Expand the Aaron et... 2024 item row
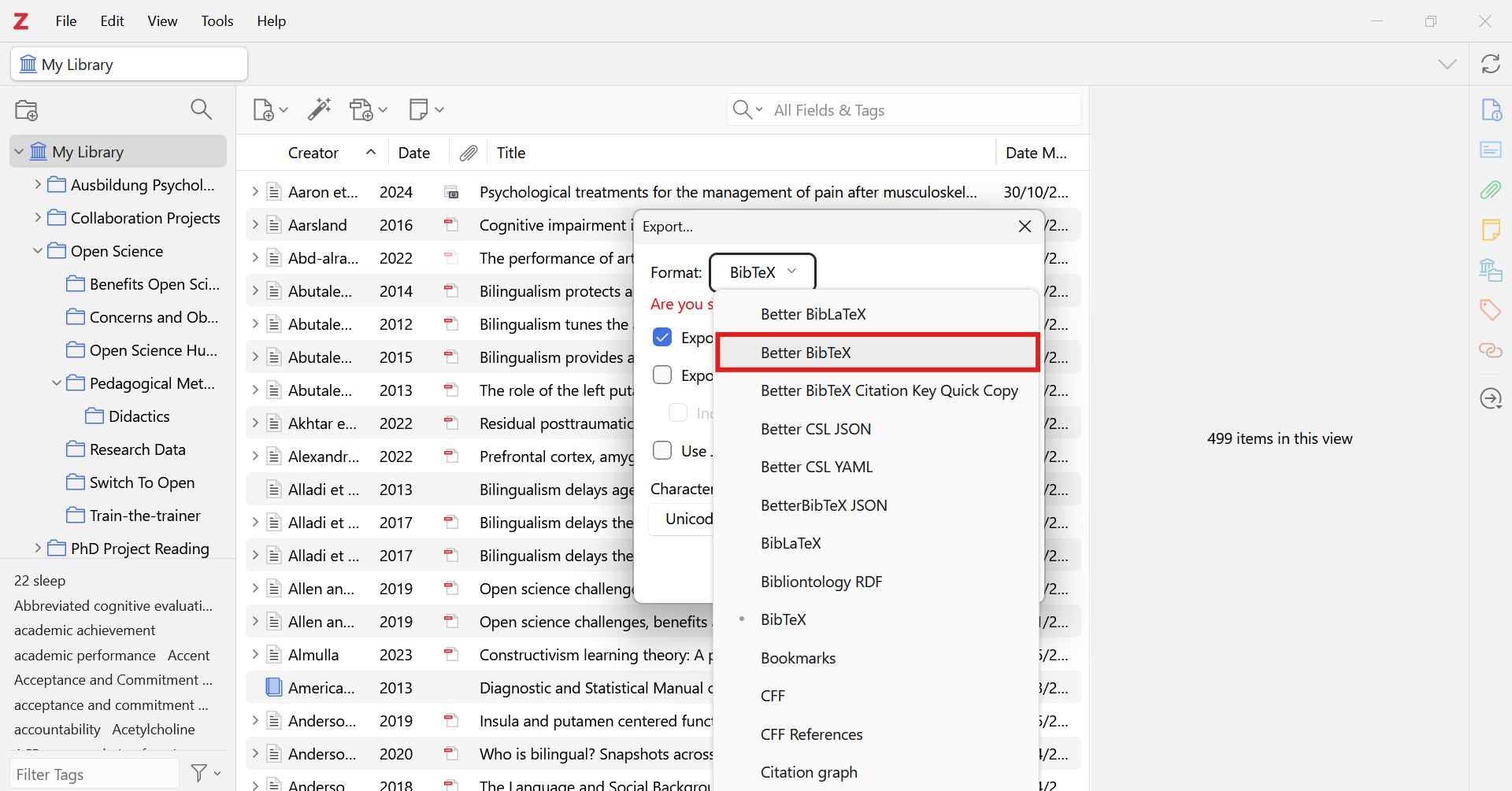Viewport: 1512px width, 791px height. [255, 192]
